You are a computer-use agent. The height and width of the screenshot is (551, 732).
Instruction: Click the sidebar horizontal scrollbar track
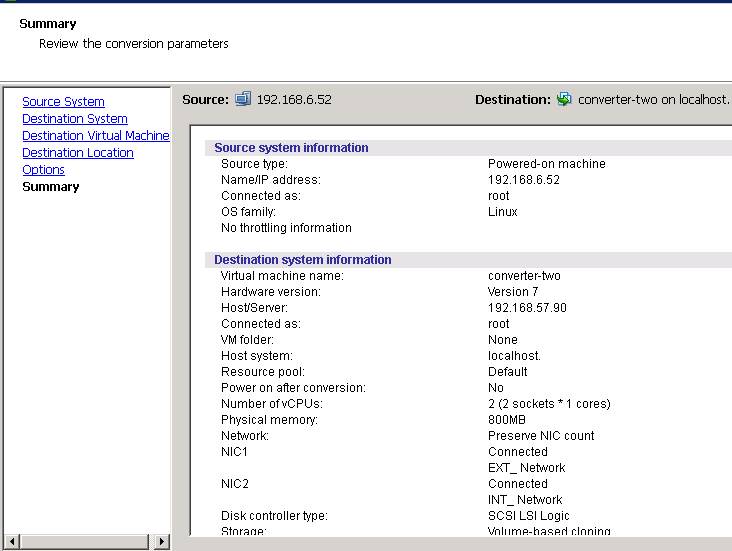coord(86,541)
